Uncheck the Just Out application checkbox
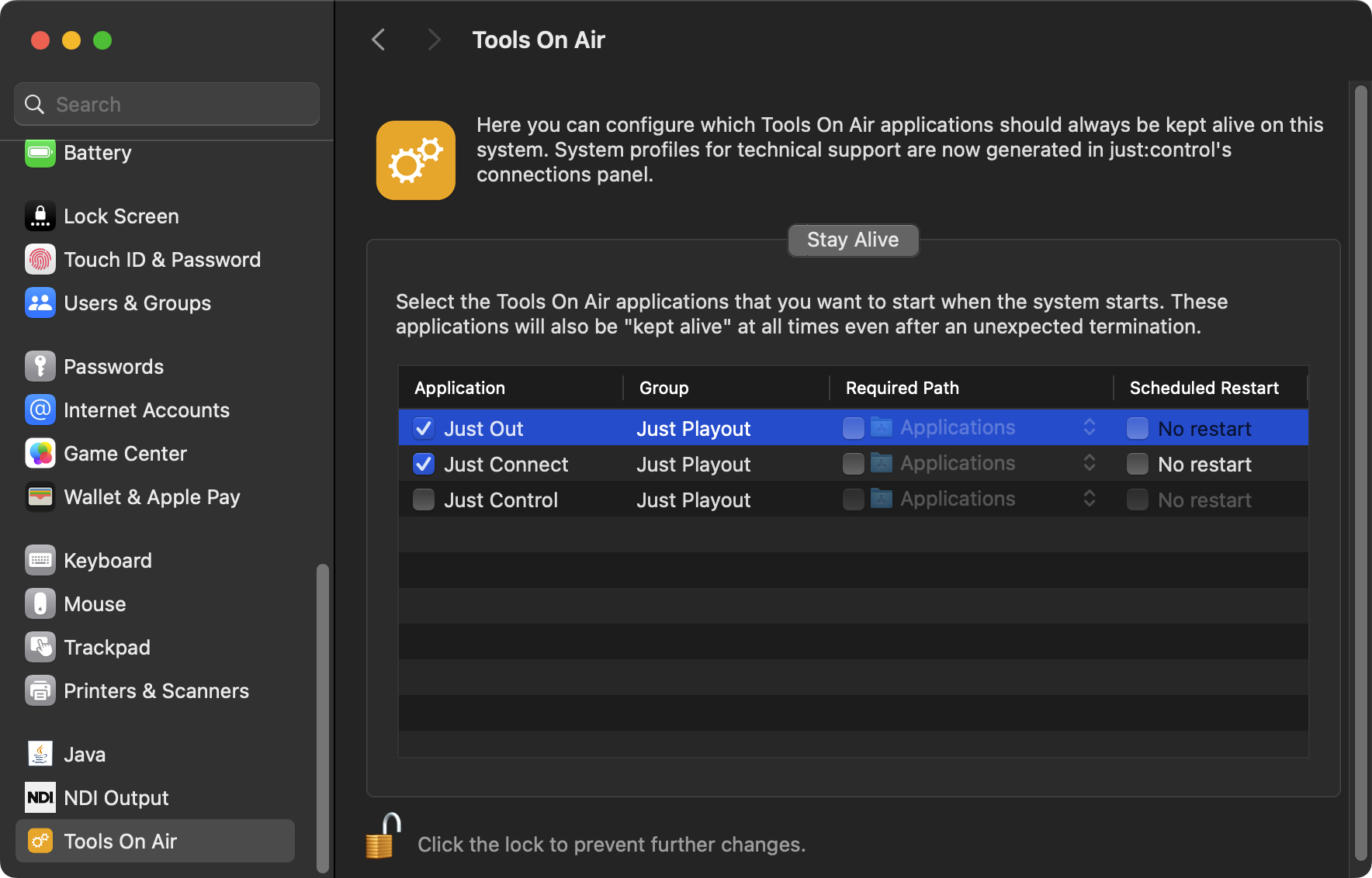Image resolution: width=1372 pixels, height=878 pixels. coord(424,428)
